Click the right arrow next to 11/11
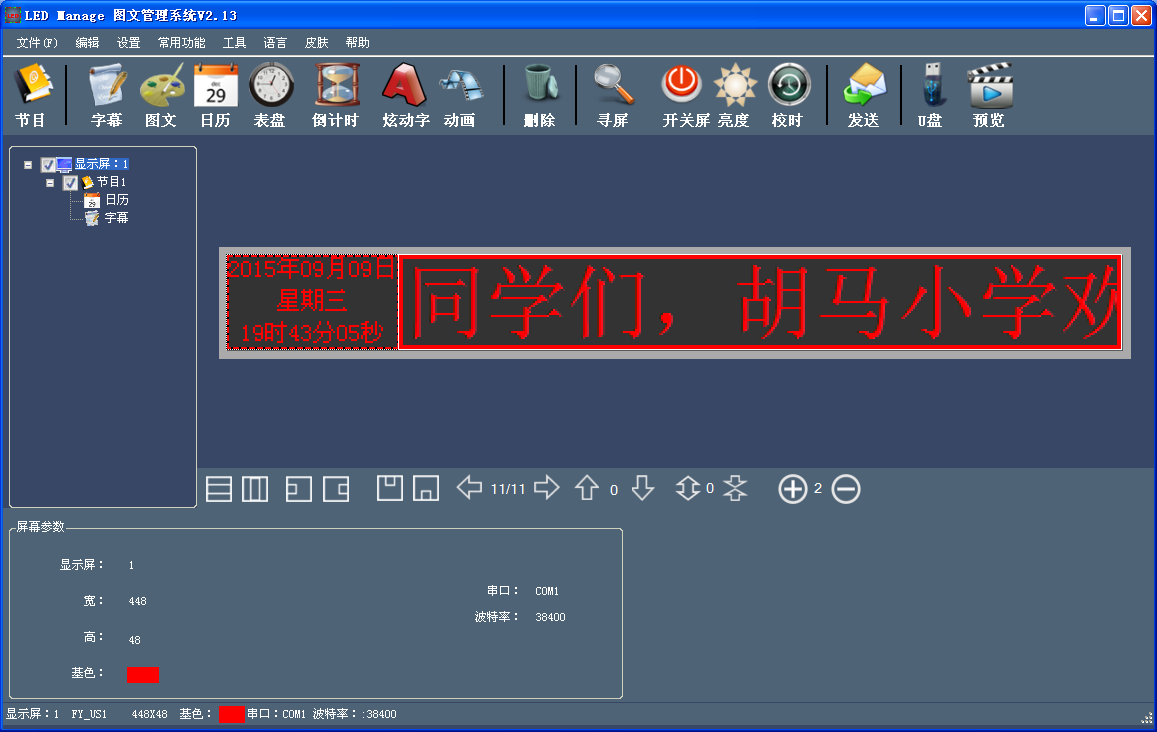The width and height of the screenshot is (1157, 732). pyautogui.click(x=546, y=488)
